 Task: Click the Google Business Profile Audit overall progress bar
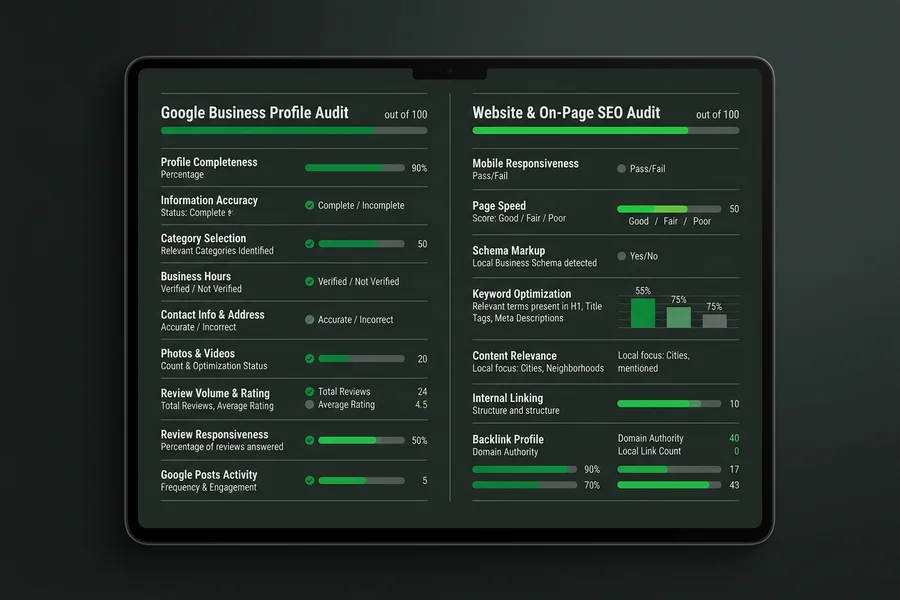294,130
